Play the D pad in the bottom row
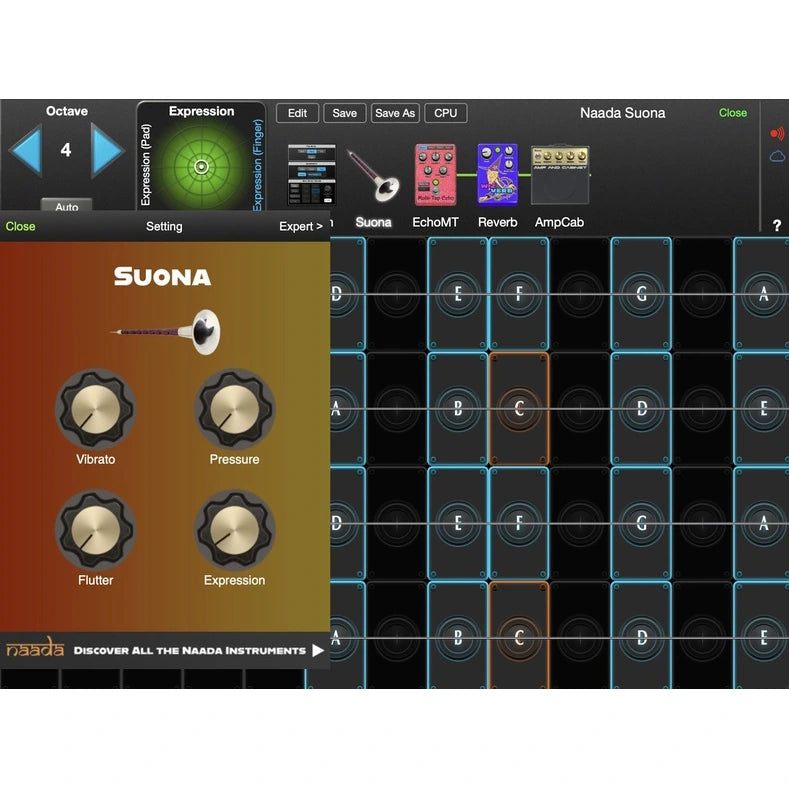The image size is (789, 789). [641, 636]
